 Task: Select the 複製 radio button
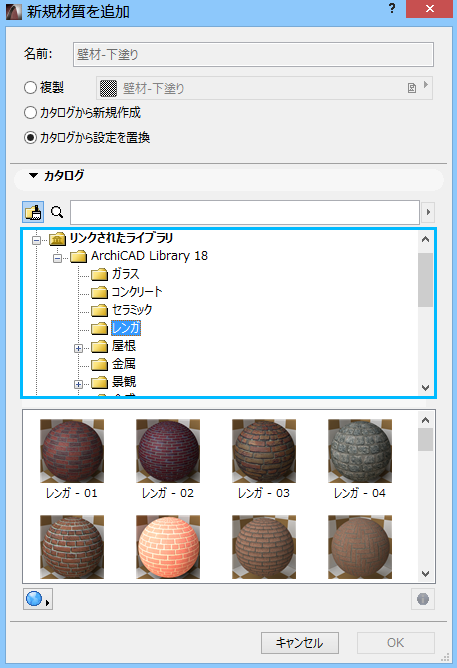[x=30, y=88]
